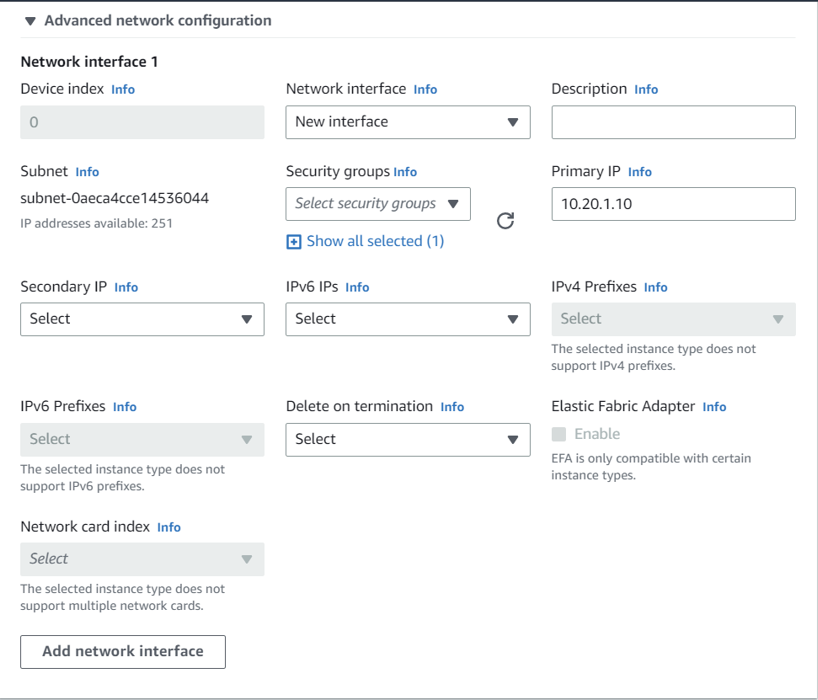Open the Select security groups dropdown

tap(377, 204)
